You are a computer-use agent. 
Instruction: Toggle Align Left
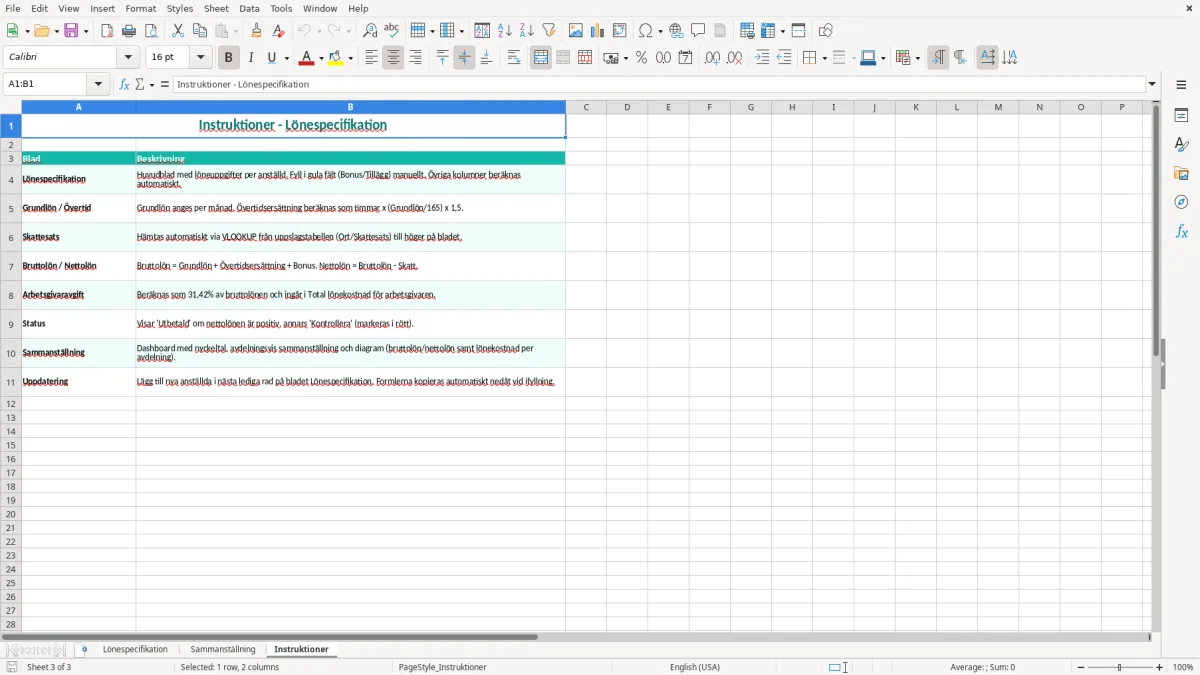coord(371,58)
